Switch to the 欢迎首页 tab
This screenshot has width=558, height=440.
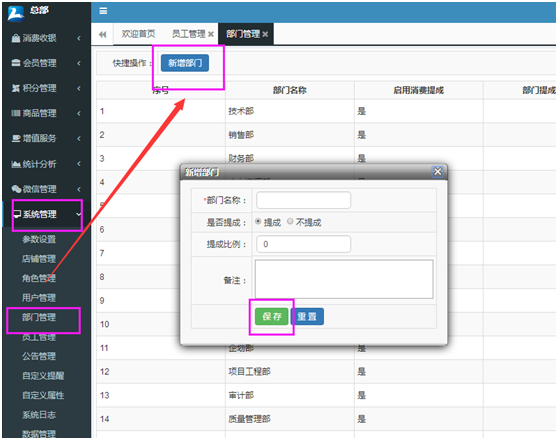click(138, 34)
